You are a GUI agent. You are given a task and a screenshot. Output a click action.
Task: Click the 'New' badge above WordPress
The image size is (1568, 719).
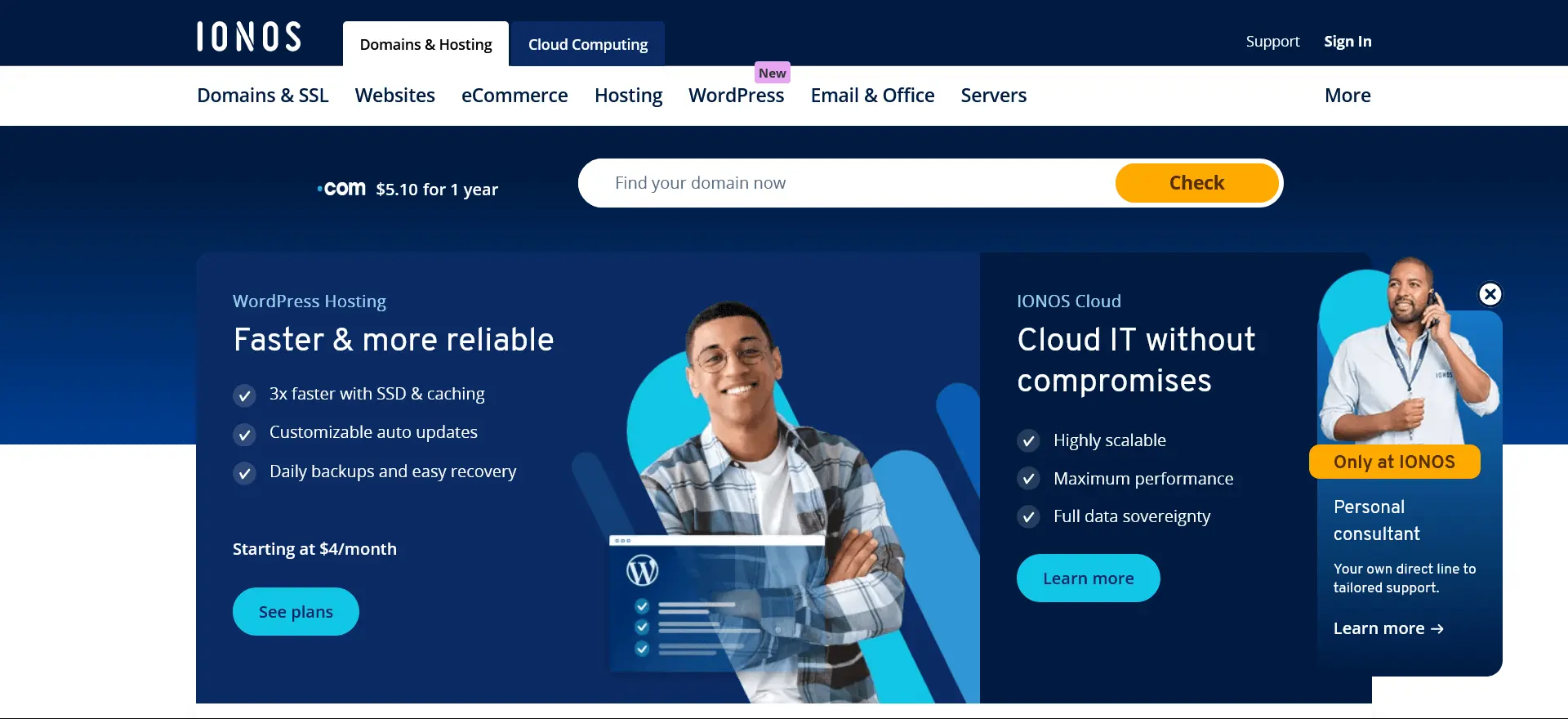(772, 73)
